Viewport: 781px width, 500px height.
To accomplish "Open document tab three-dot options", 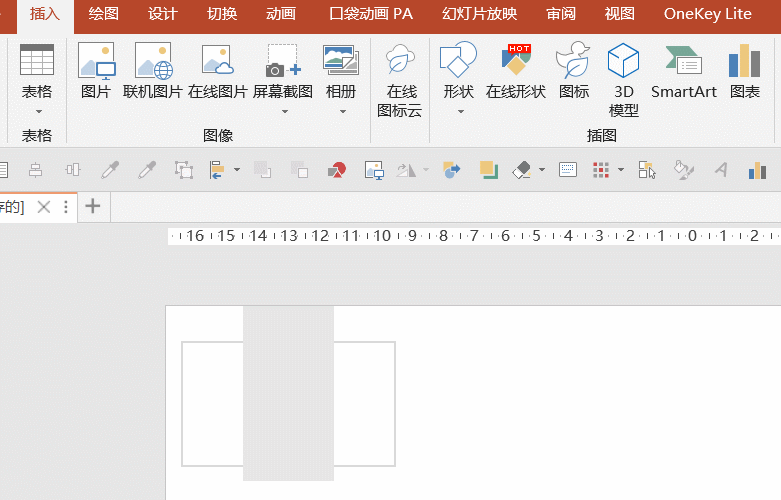I will click(66, 207).
